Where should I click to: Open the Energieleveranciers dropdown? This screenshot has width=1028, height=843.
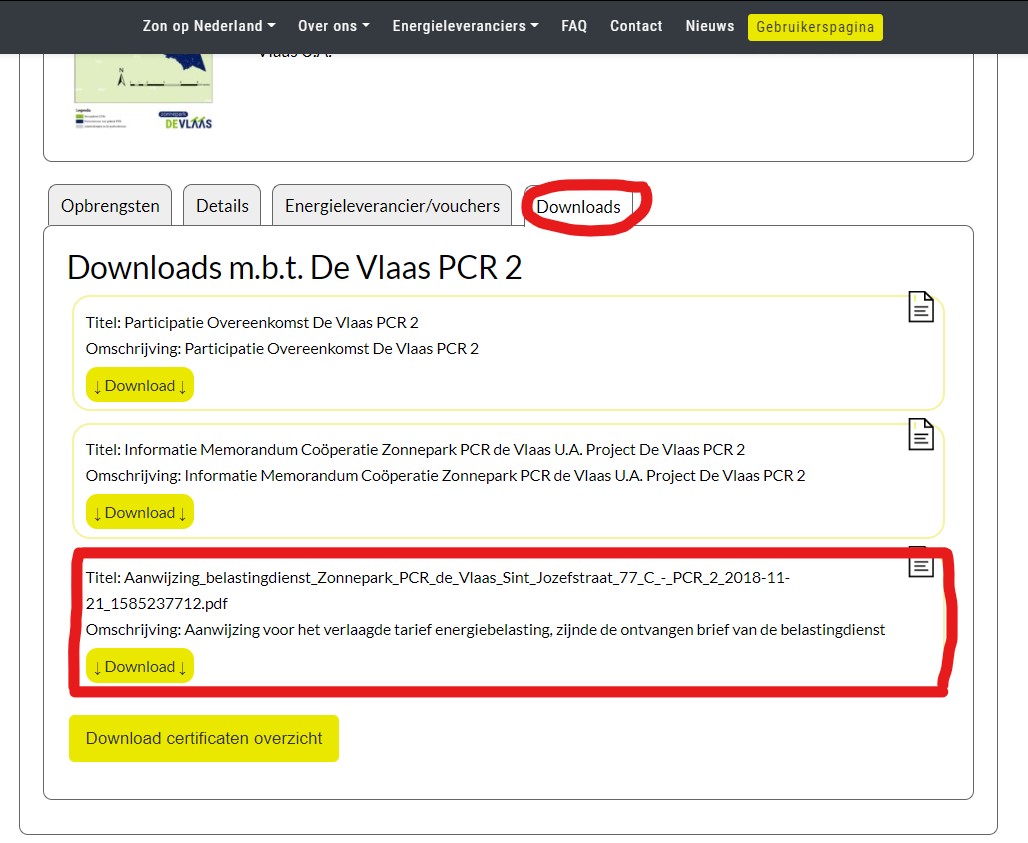465,26
